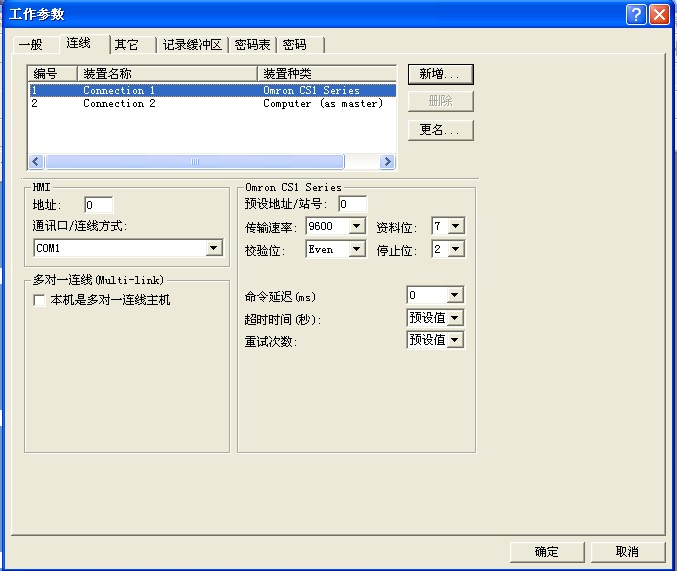Open the 校验位 Even dropdown
677x571 pixels.
tap(357, 250)
